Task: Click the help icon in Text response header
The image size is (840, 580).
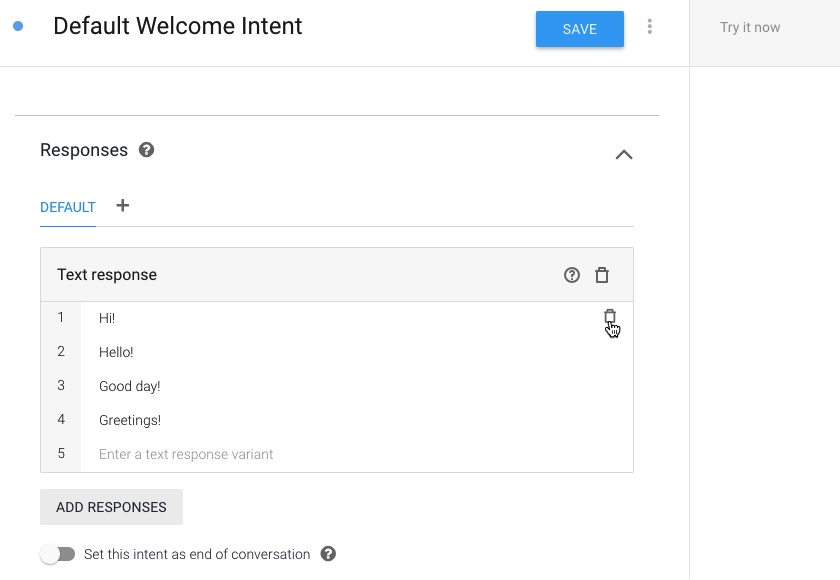Action: 572,275
